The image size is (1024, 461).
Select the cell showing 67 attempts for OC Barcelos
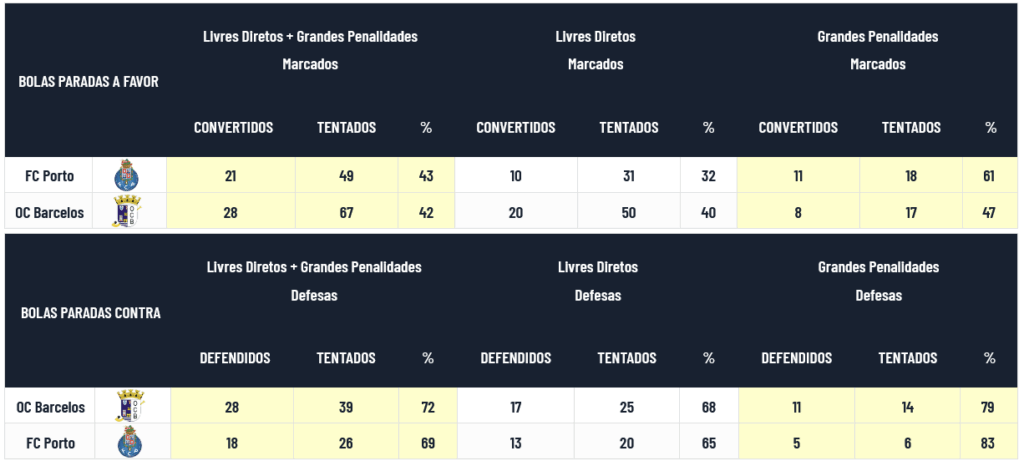(347, 211)
